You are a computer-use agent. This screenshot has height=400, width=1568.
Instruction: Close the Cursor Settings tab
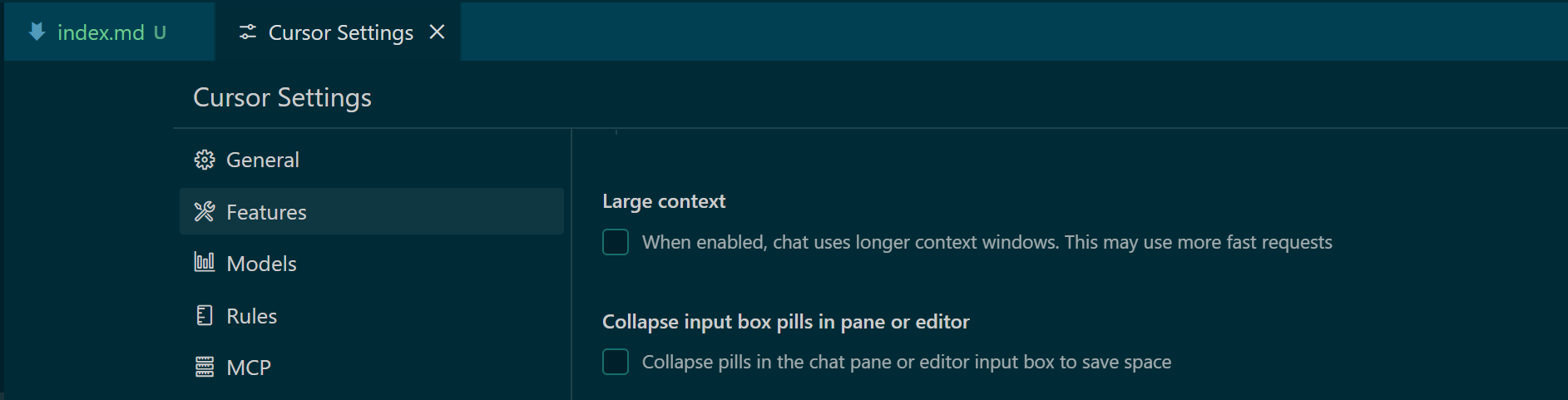pyautogui.click(x=437, y=32)
